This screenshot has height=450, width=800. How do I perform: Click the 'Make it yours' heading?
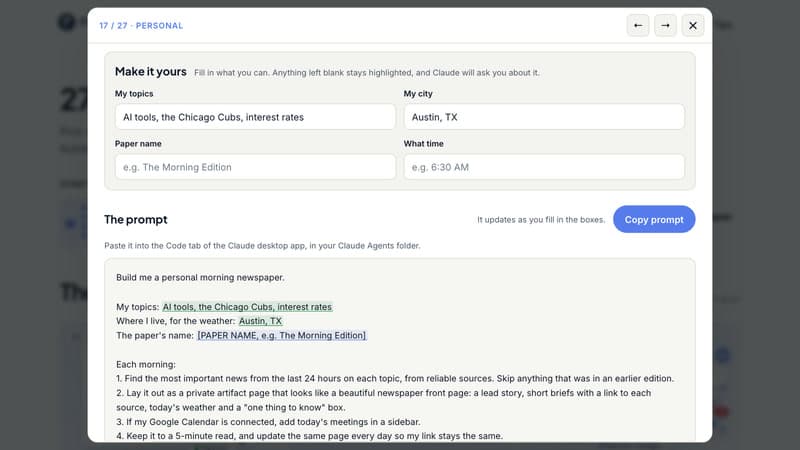[x=151, y=71]
